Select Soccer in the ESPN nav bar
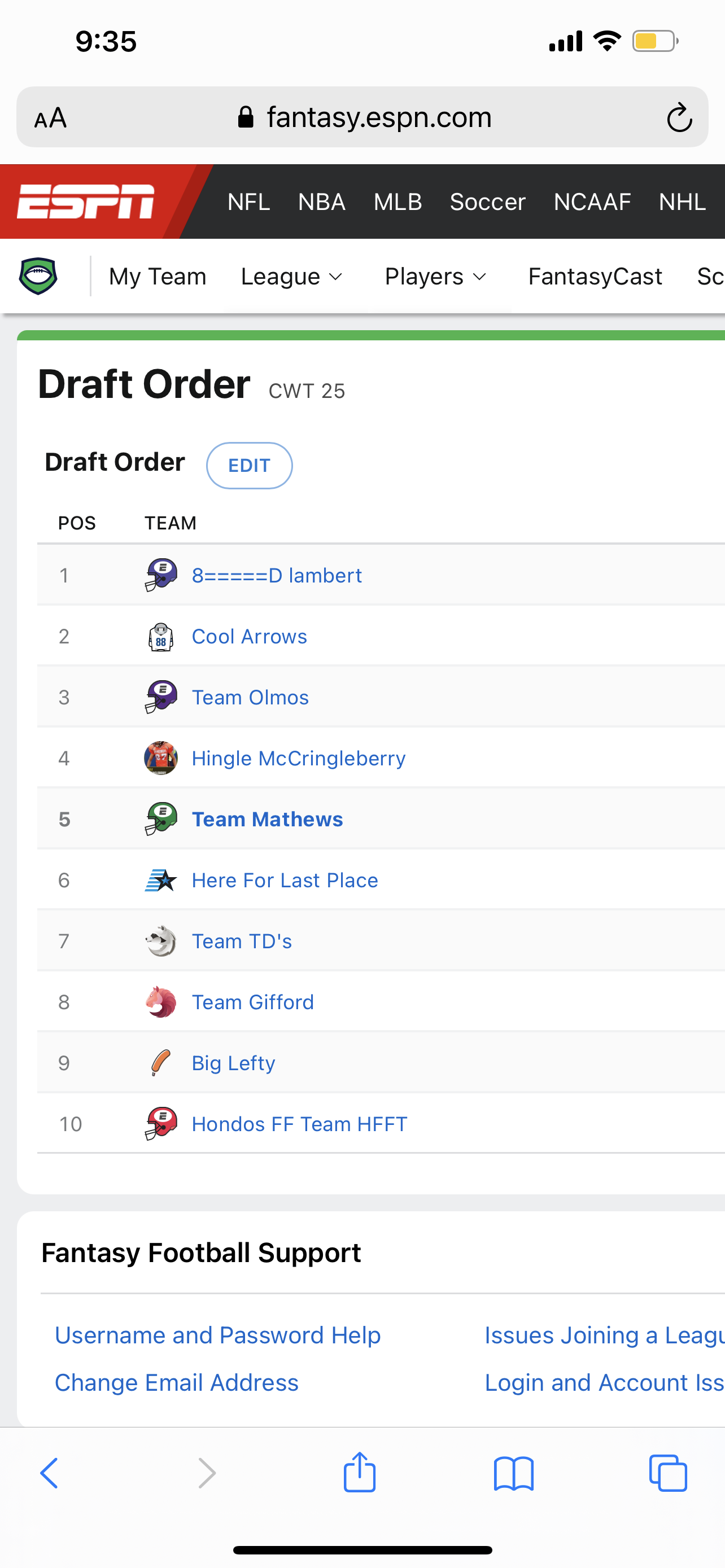This screenshot has height=1568, width=725. [x=488, y=202]
